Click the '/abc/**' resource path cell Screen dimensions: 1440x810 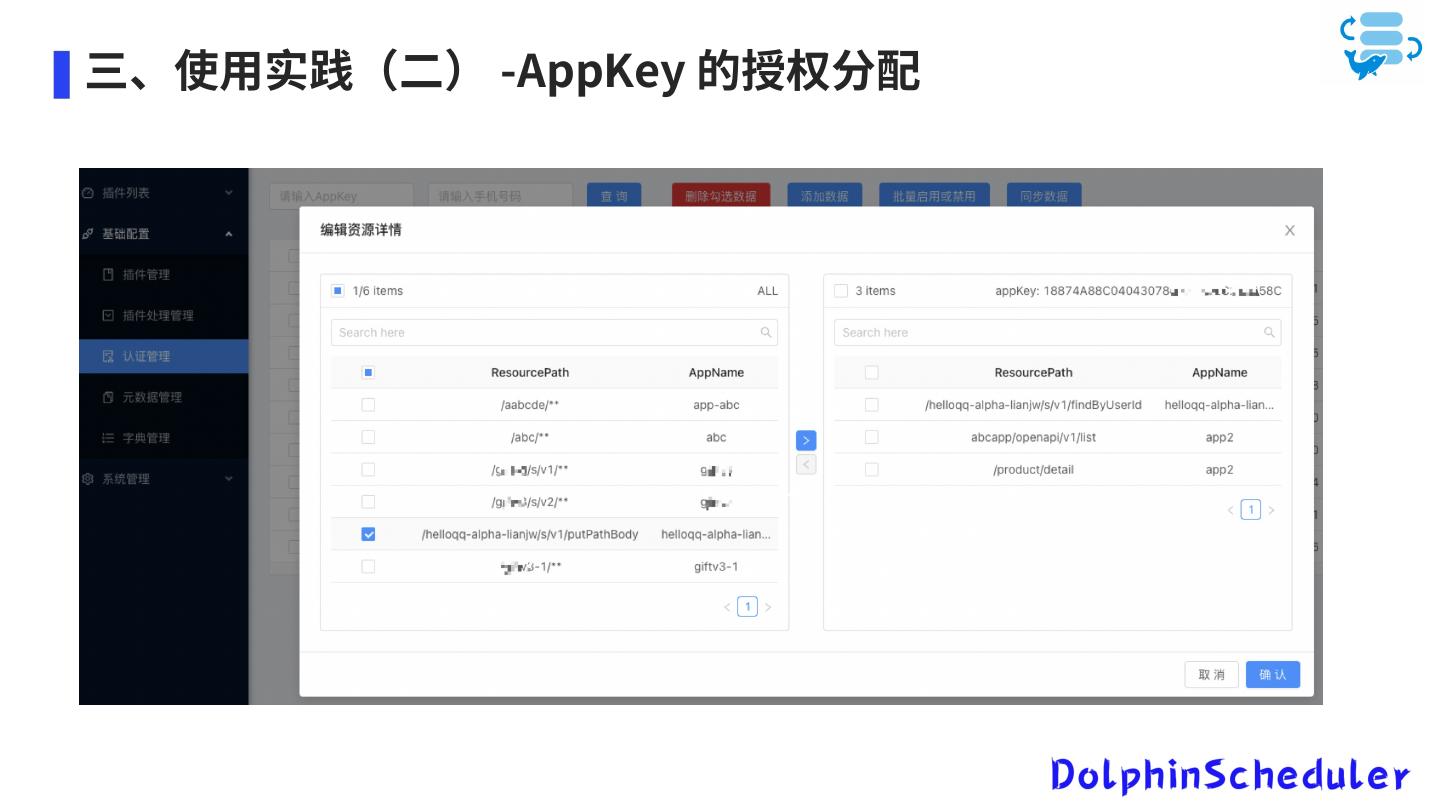pyautogui.click(x=530, y=437)
